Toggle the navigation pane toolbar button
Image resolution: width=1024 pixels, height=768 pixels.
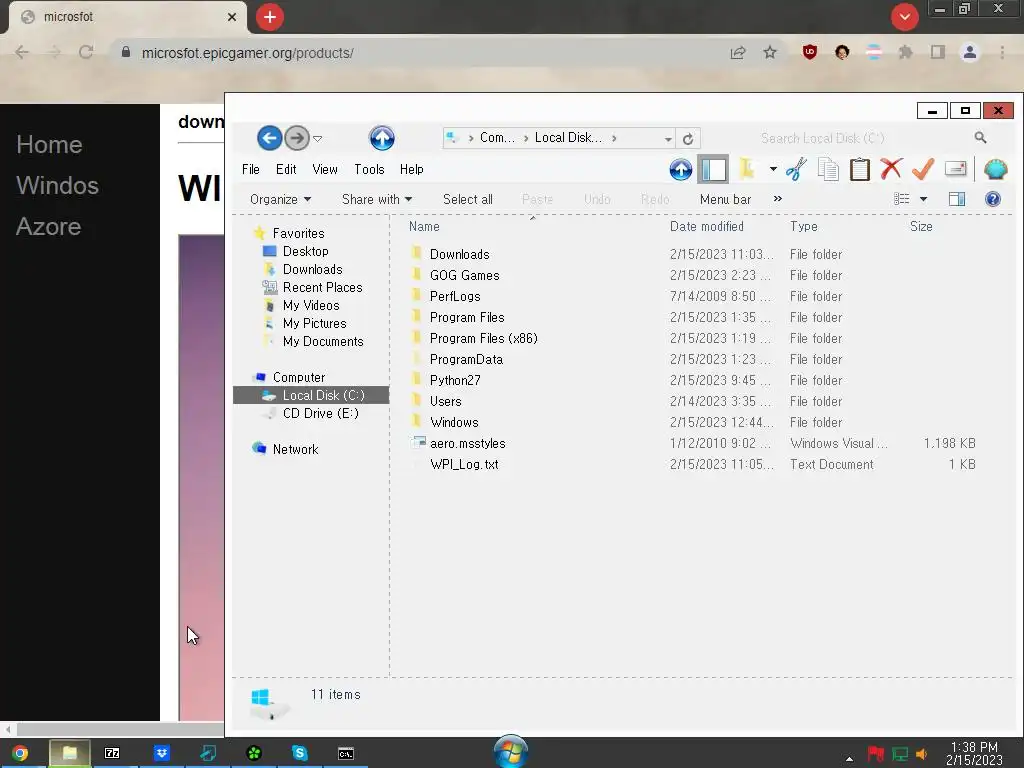coord(713,170)
